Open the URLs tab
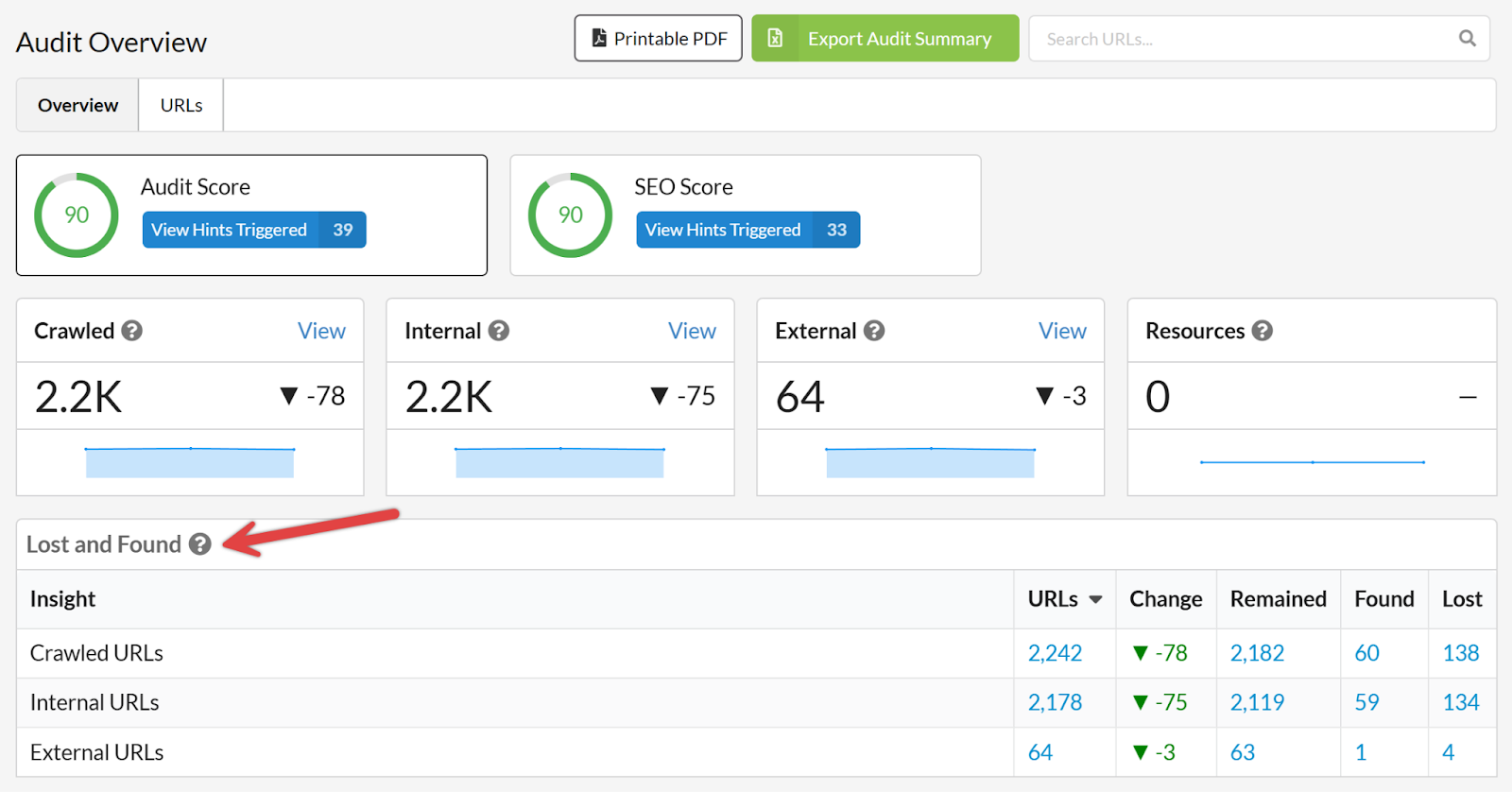1512x792 pixels. (181, 105)
